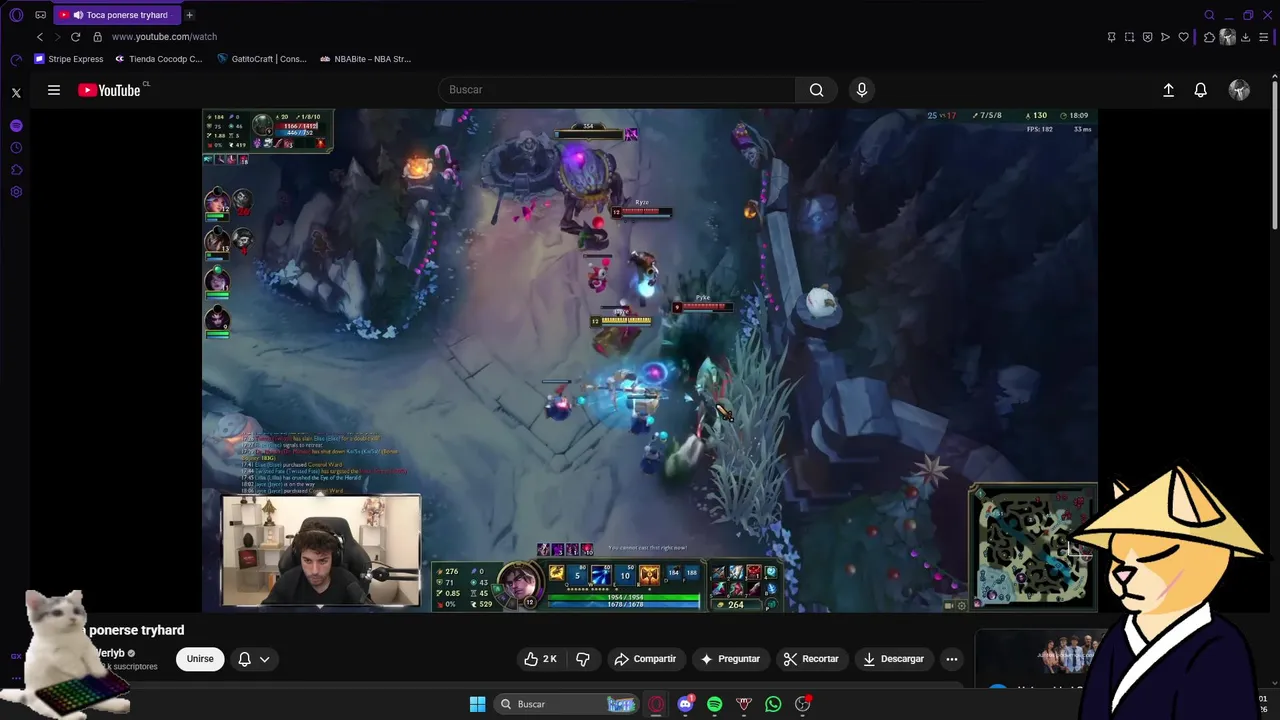Open YouTube account avatar menu

coord(1239,90)
